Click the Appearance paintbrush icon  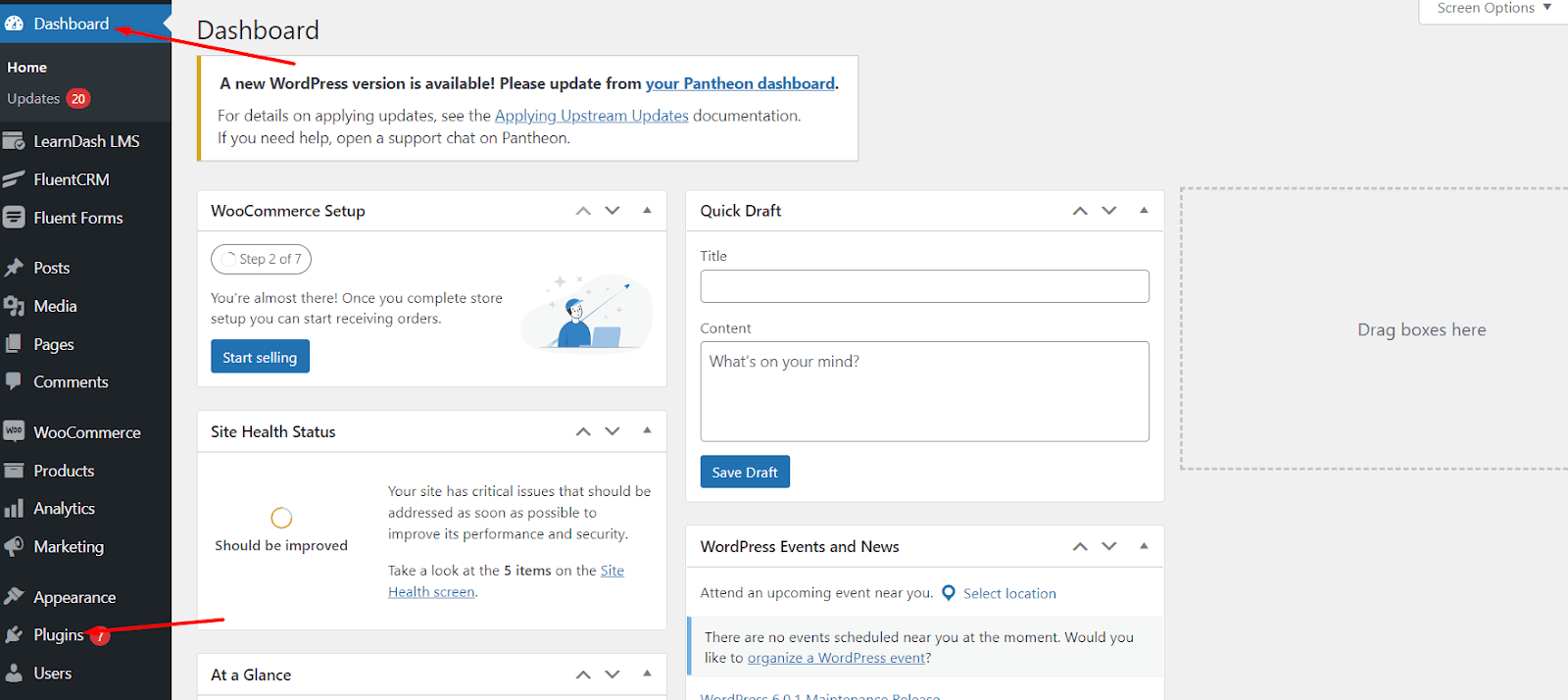14,596
